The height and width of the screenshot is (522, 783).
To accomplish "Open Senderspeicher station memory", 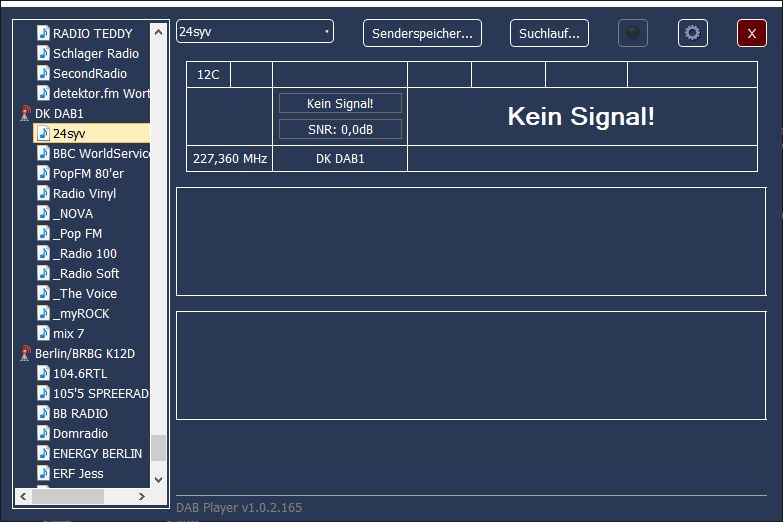I will coord(422,33).
